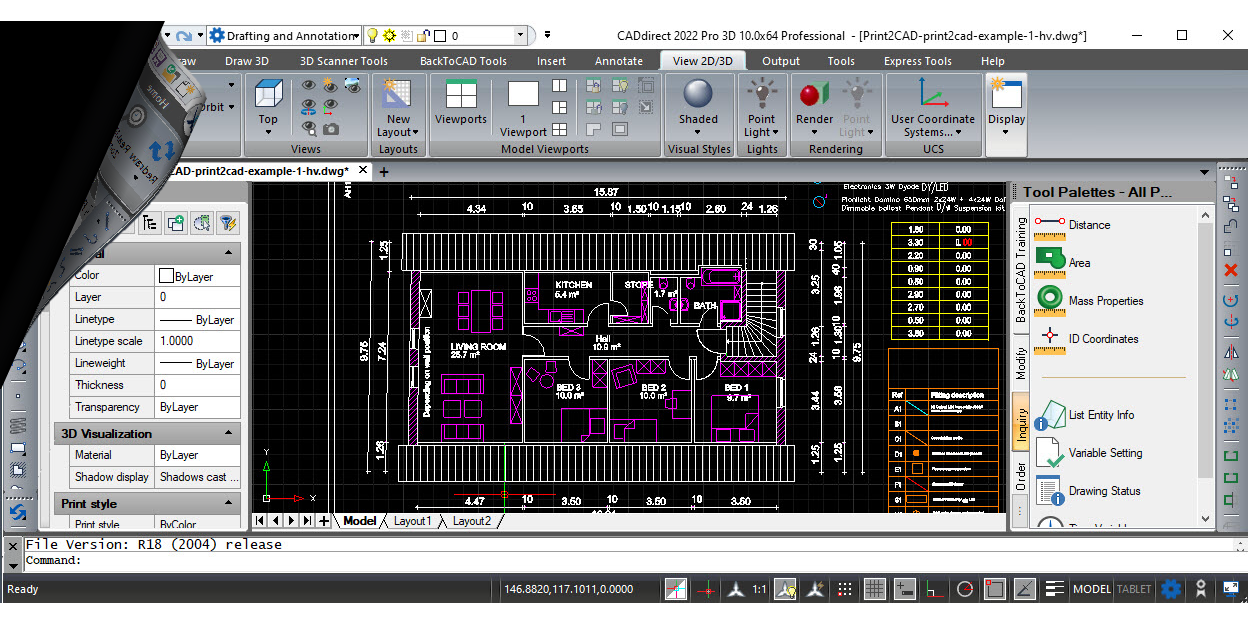Click the TABLET button in status bar
This screenshot has height=624, width=1248.
pos(1134,589)
